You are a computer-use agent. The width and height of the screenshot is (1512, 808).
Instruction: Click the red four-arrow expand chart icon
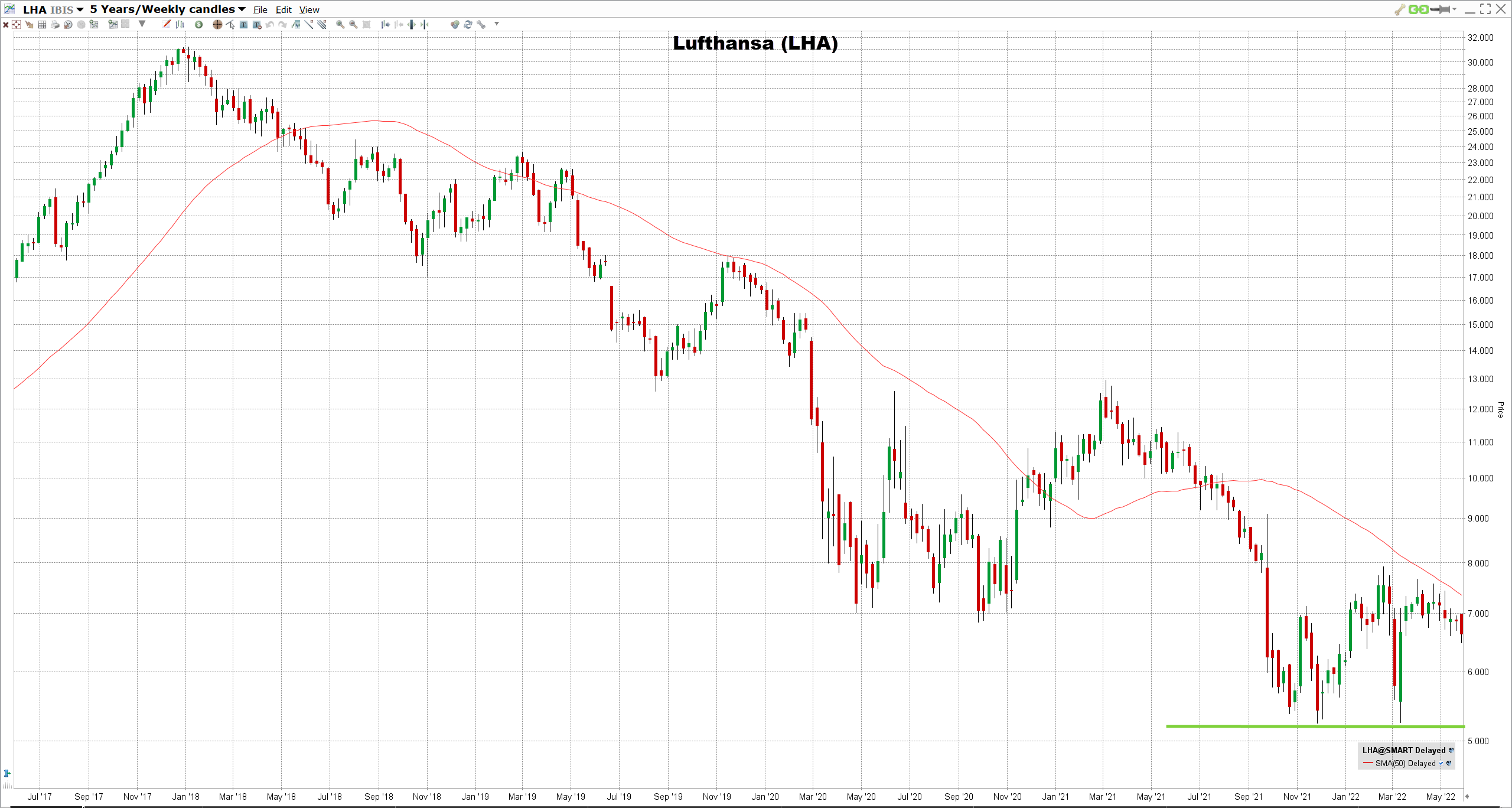click(x=16, y=24)
